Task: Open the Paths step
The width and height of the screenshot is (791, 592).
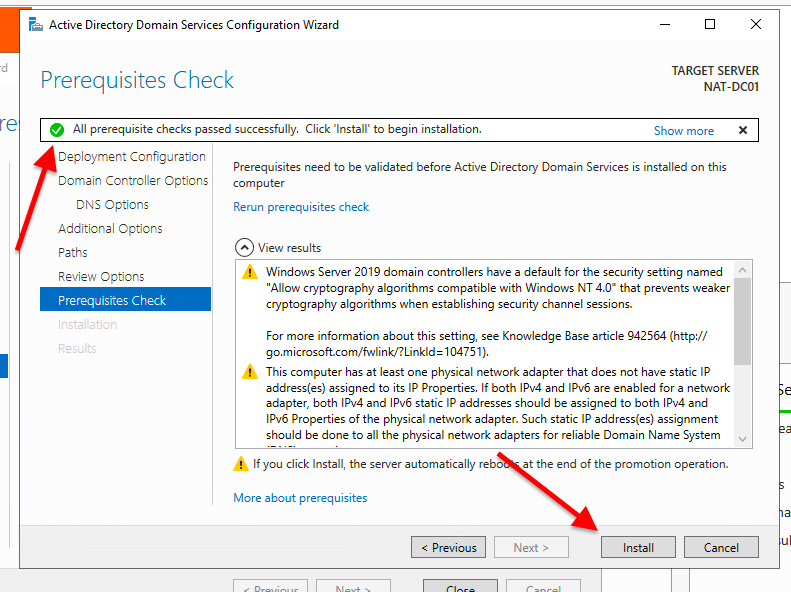Action: [73, 253]
